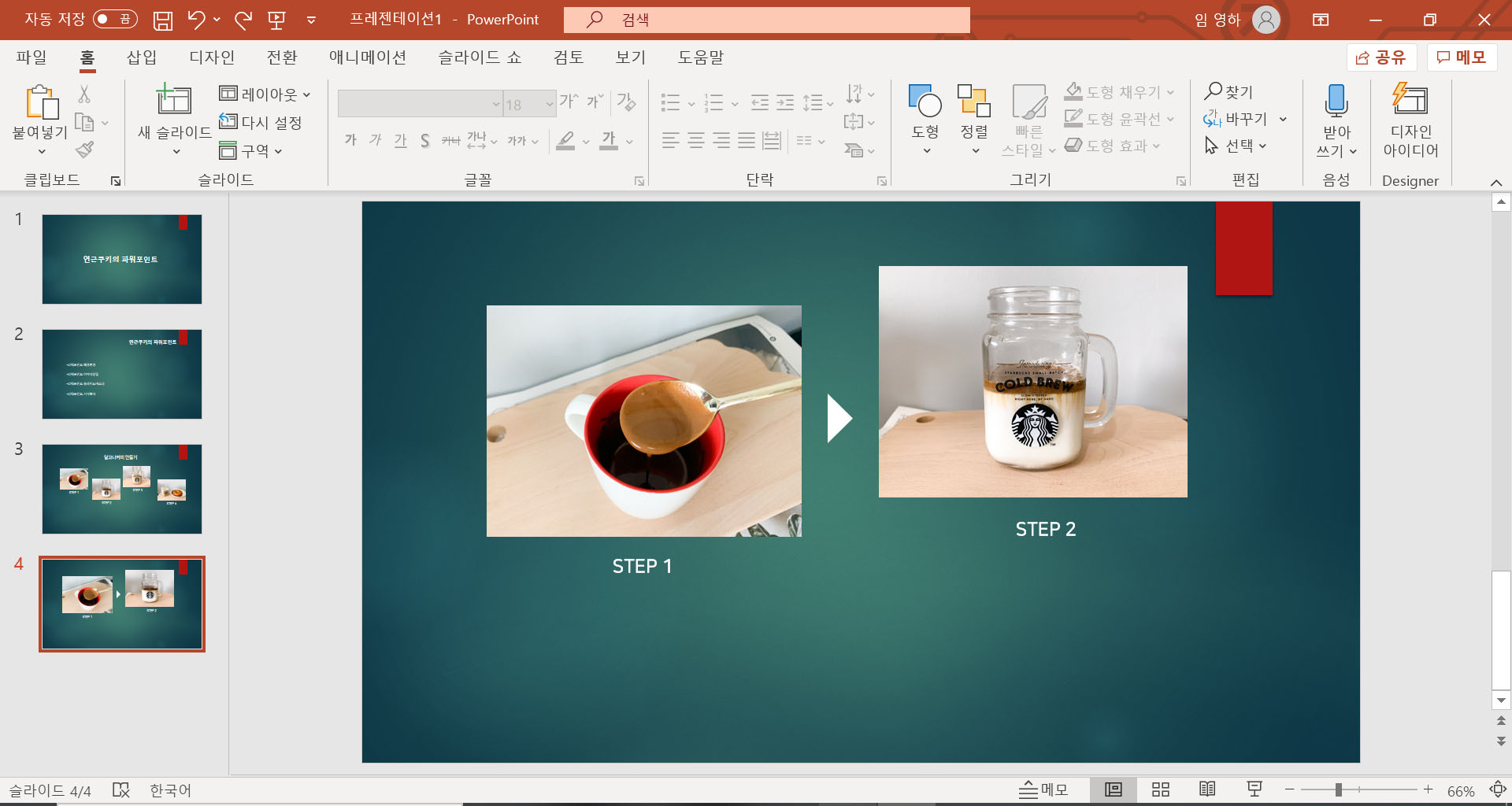Center align text in paragraph group

(696, 141)
